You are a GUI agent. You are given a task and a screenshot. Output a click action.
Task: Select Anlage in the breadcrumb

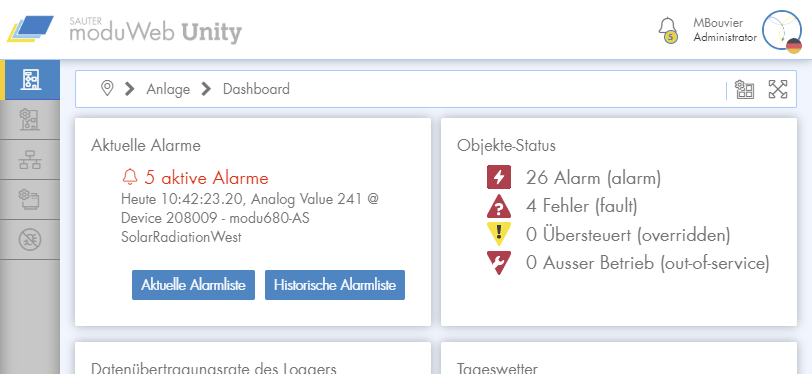[x=168, y=89]
